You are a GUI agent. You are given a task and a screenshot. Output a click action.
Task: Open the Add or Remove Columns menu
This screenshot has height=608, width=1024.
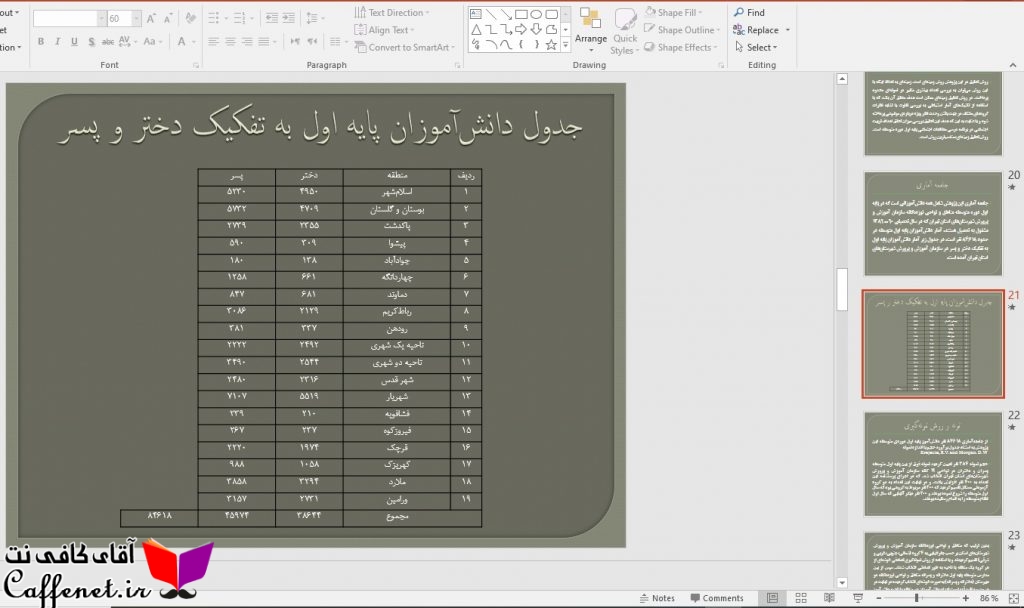click(338, 42)
